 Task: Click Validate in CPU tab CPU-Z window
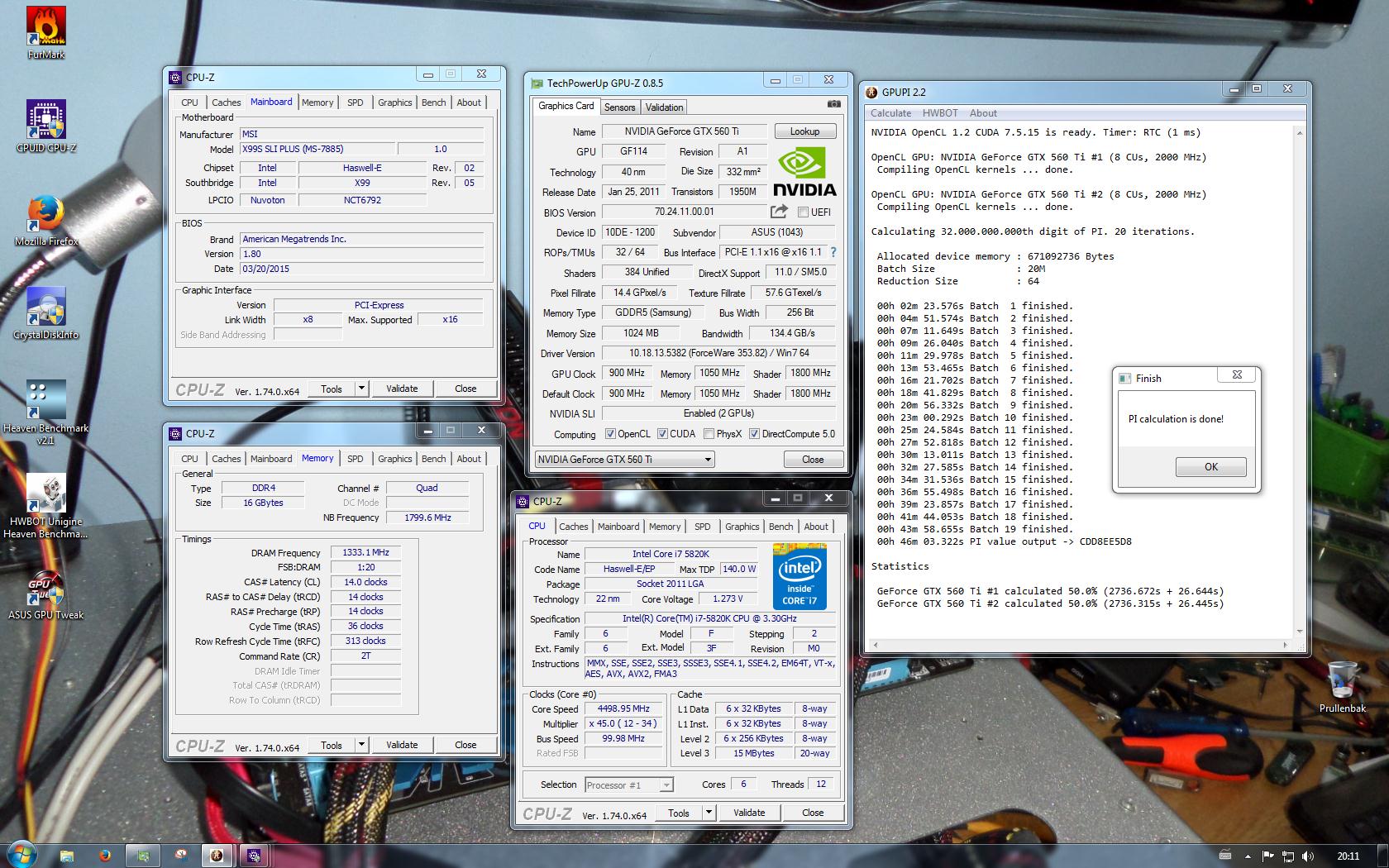point(749,813)
